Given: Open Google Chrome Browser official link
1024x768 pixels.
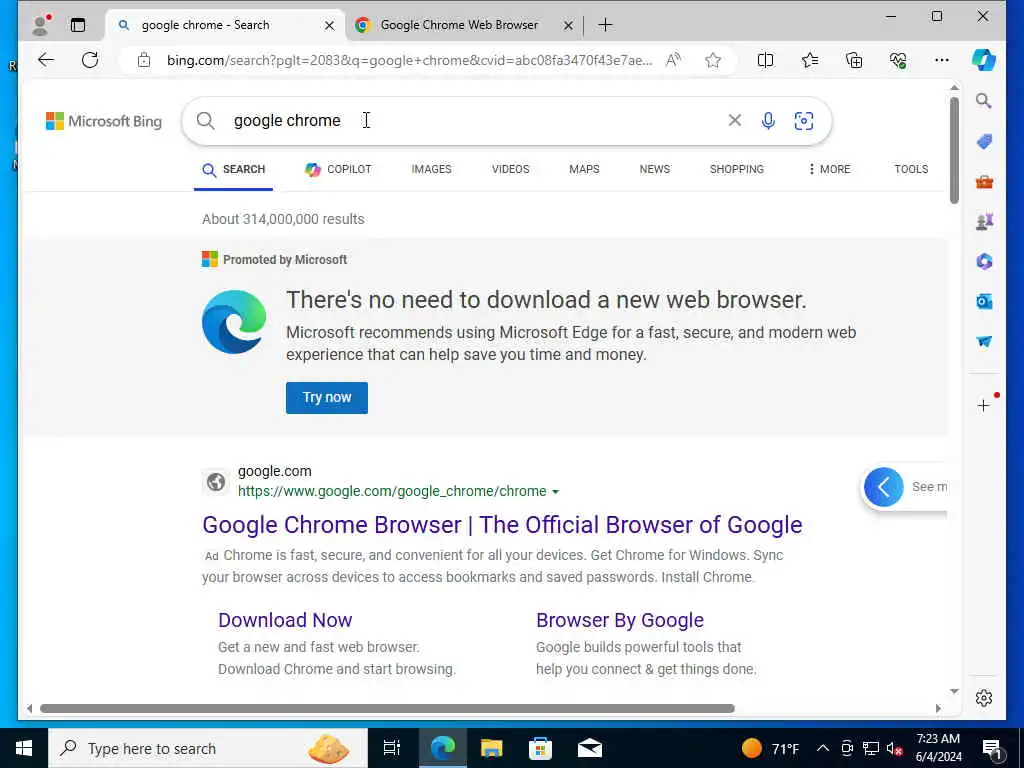Looking at the screenshot, I should 502,525.
